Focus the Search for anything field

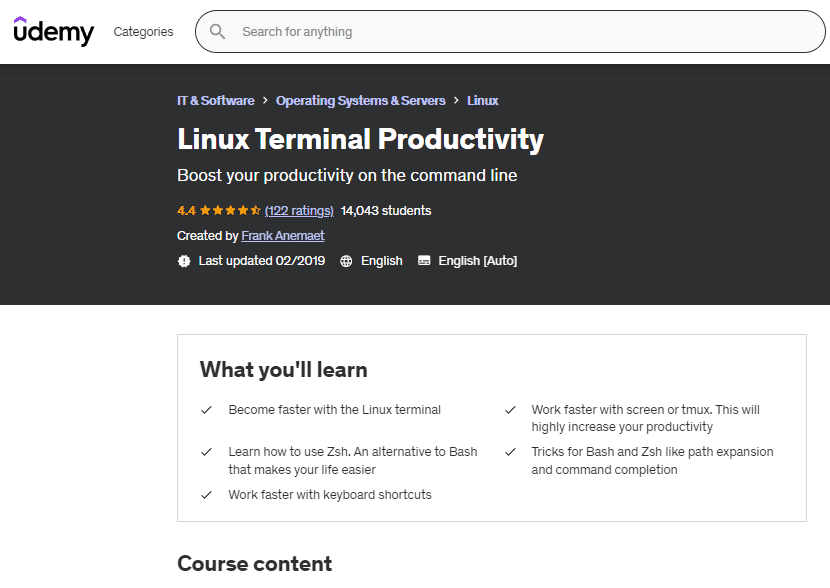click(x=520, y=32)
